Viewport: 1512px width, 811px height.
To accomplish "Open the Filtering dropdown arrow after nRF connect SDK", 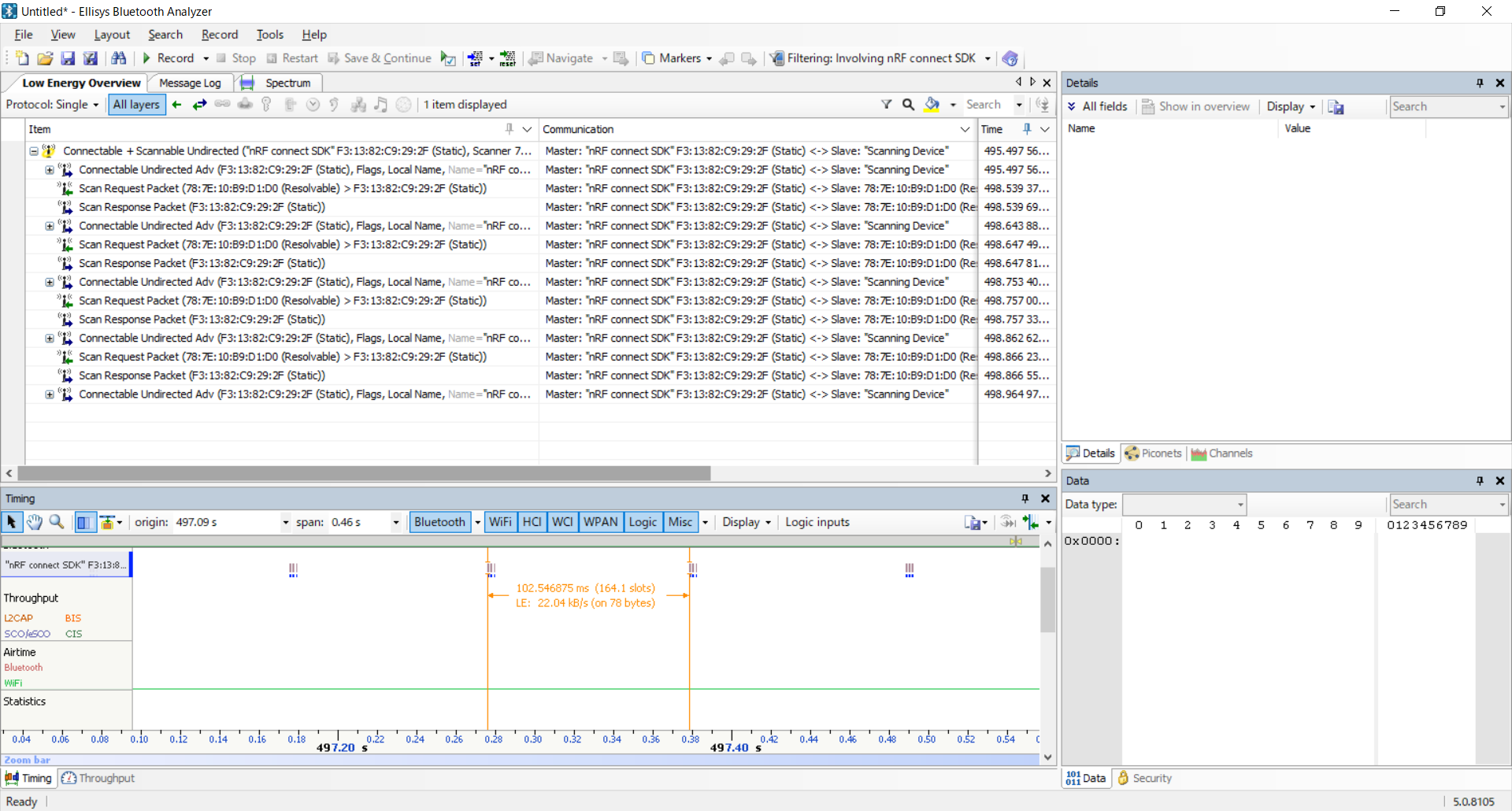I will (x=988, y=58).
